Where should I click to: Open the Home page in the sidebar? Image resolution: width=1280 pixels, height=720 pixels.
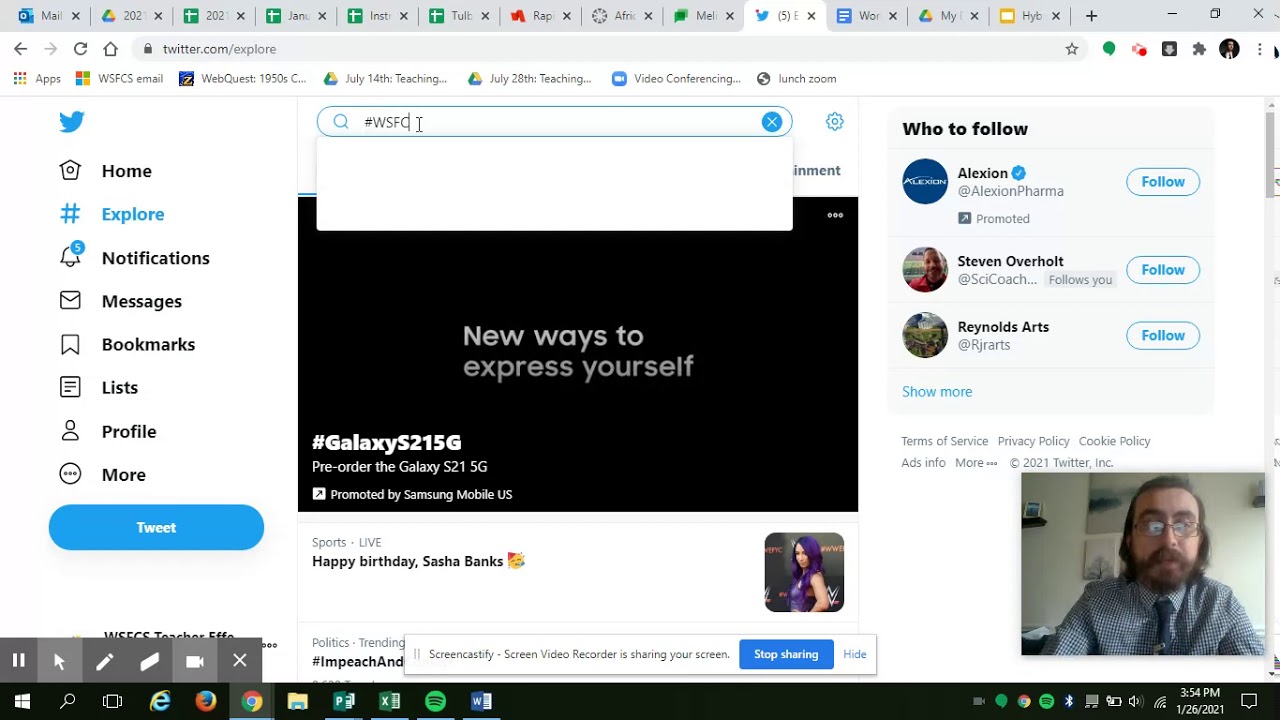(106, 171)
